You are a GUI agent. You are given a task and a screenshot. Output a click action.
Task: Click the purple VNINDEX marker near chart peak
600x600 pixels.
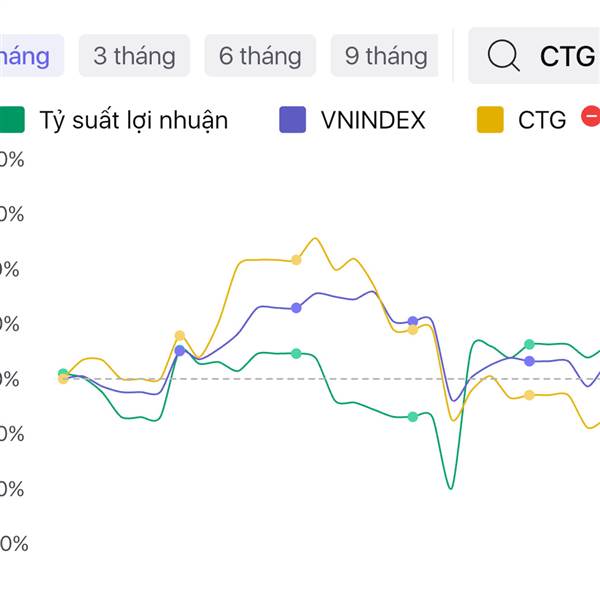click(297, 308)
